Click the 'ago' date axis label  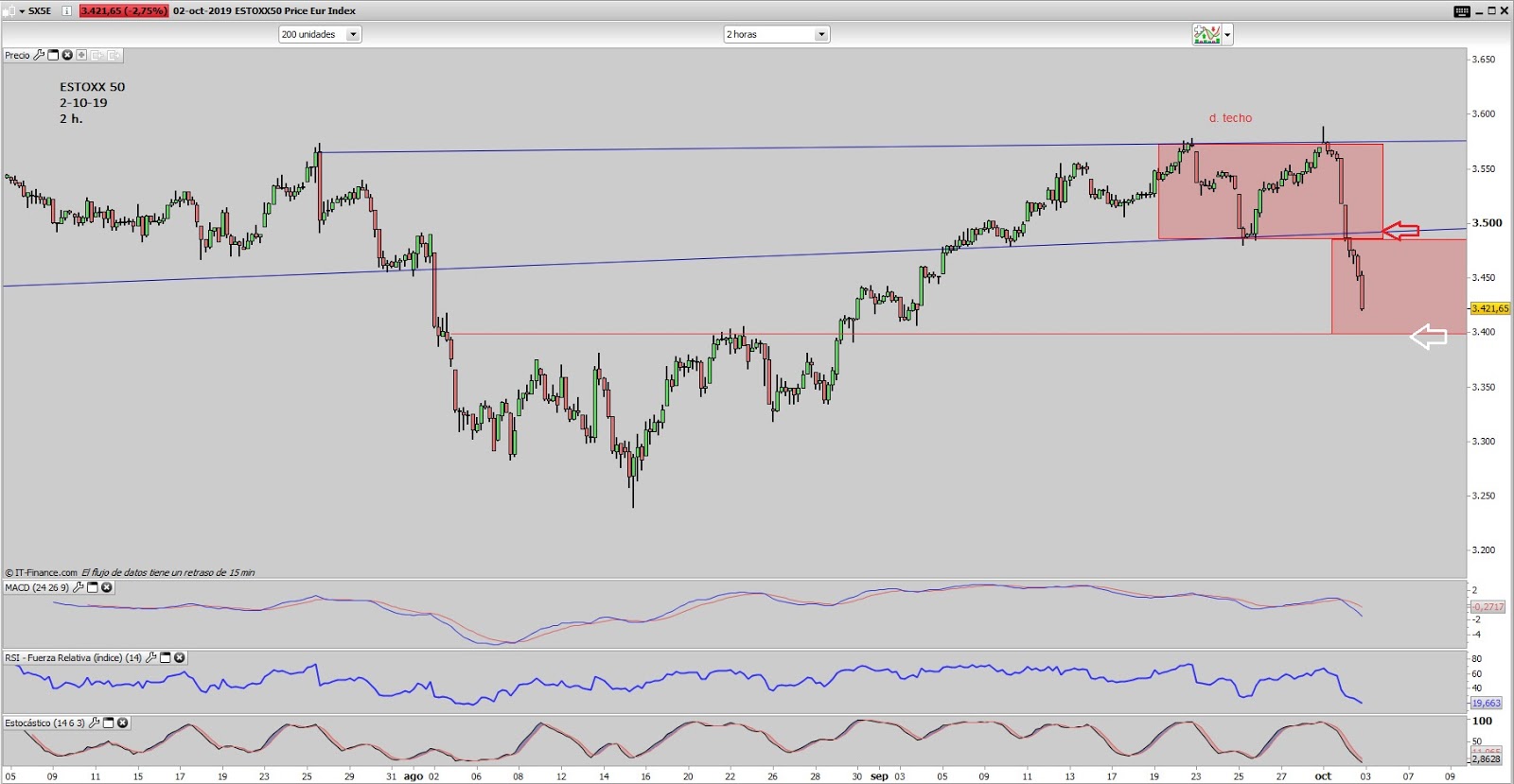click(x=414, y=776)
